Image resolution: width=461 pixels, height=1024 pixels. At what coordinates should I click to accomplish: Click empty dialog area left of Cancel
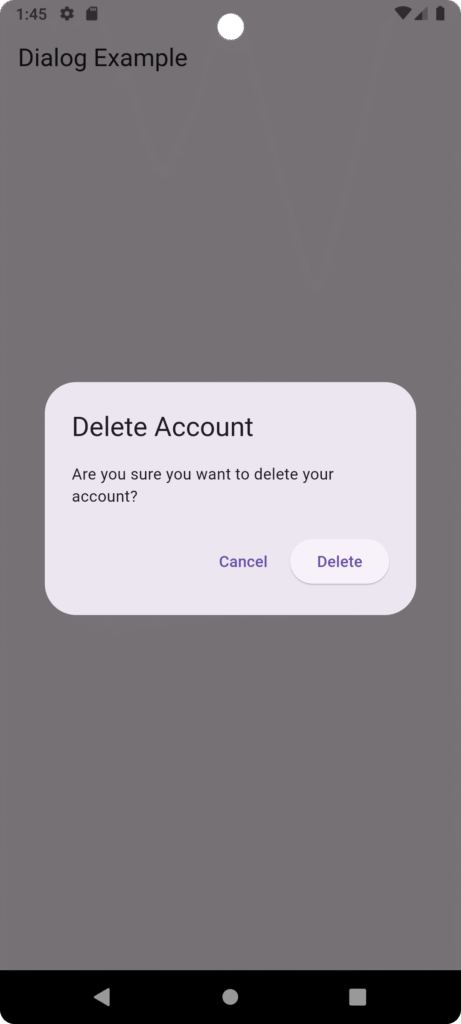131,562
